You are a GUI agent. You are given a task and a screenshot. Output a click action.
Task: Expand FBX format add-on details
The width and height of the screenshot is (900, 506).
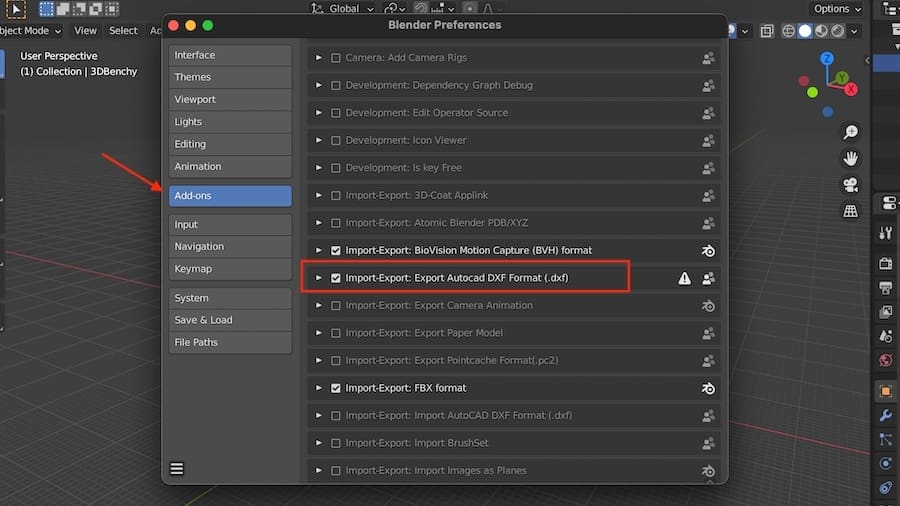[319, 388]
